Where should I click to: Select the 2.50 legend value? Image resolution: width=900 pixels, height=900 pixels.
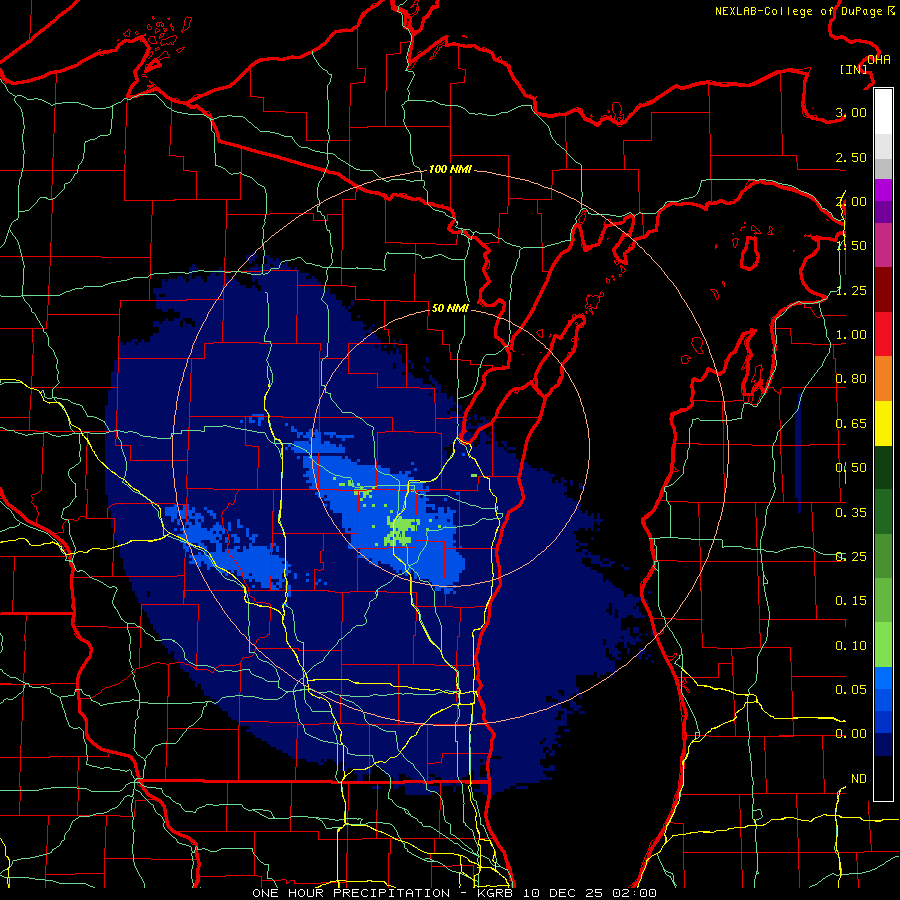pyautogui.click(x=851, y=157)
